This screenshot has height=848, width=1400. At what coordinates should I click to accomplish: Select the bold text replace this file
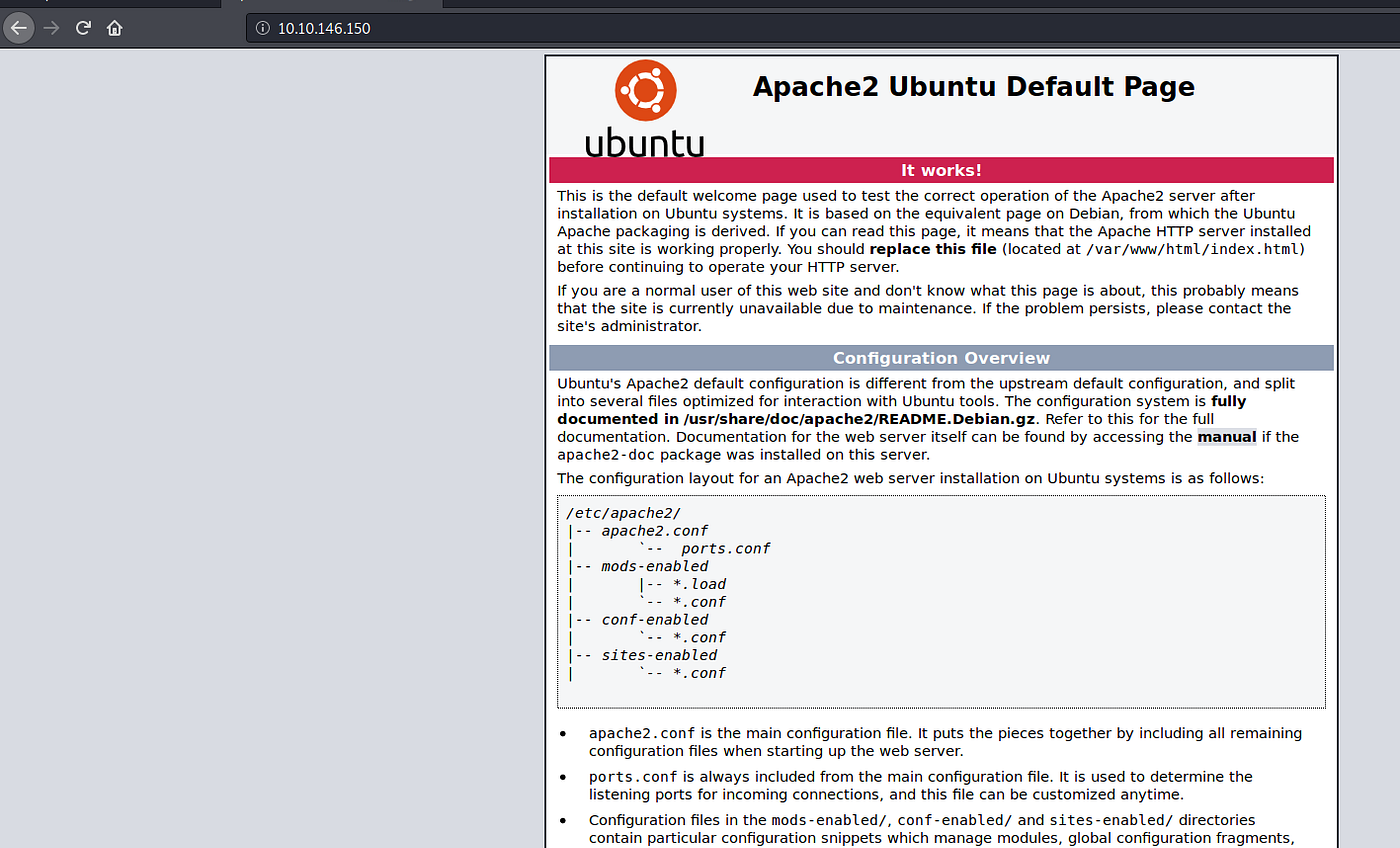coord(933,249)
